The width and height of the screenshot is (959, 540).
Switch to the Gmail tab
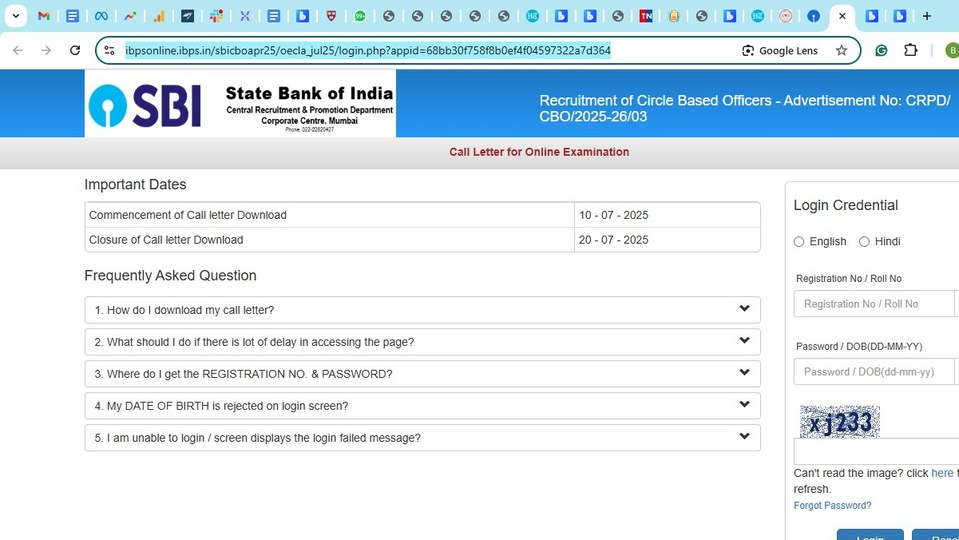43,17
